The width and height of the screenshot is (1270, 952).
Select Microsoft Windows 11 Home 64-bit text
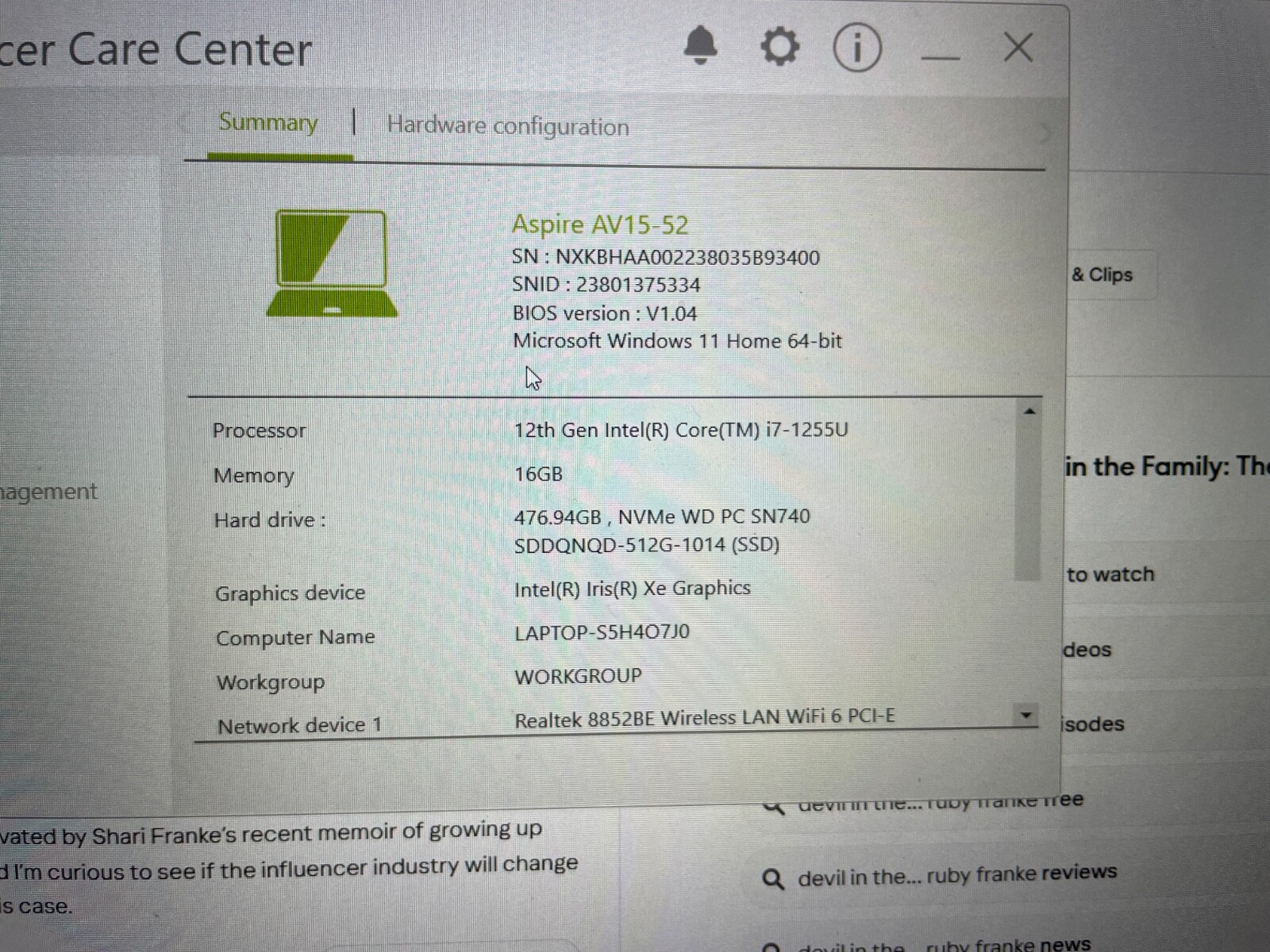[x=677, y=341]
